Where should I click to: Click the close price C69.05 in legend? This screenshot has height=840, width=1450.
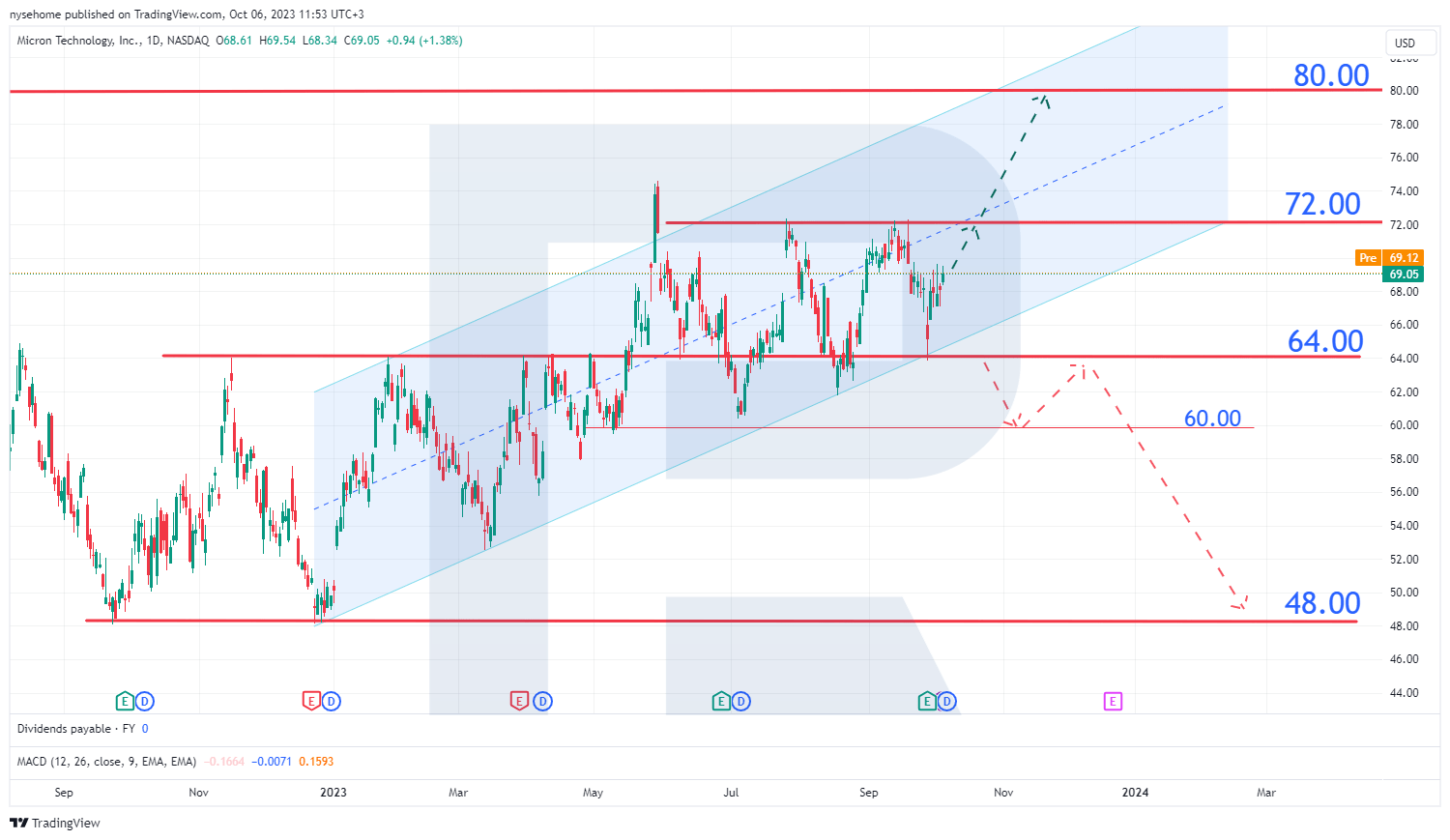click(x=362, y=41)
